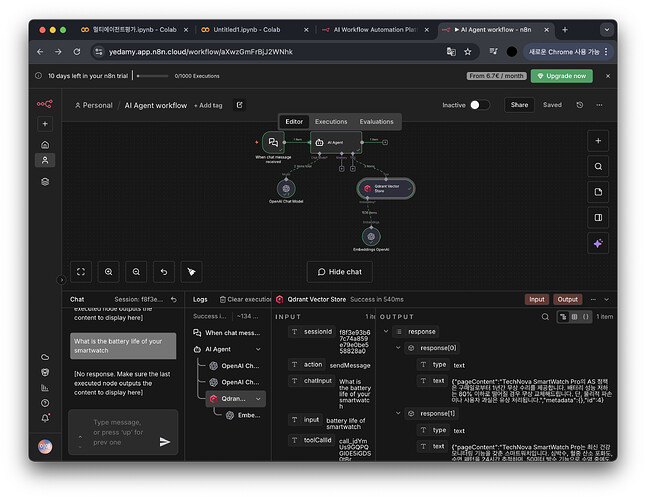Collapse the response[0] output item
The image size is (646, 499).
[x=398, y=348]
